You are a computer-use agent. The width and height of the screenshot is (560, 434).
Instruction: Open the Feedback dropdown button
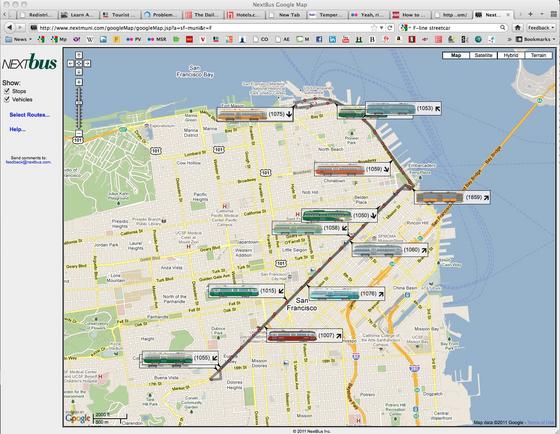pos(540,28)
